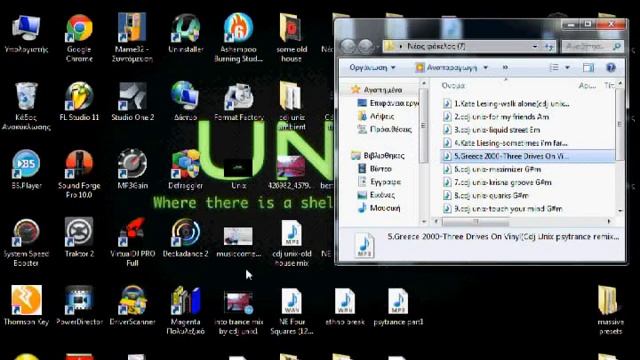Viewport: 640px width, 360px height.
Task: Open the Αναπαραγωγή dropdown arrow
Action: (485, 67)
